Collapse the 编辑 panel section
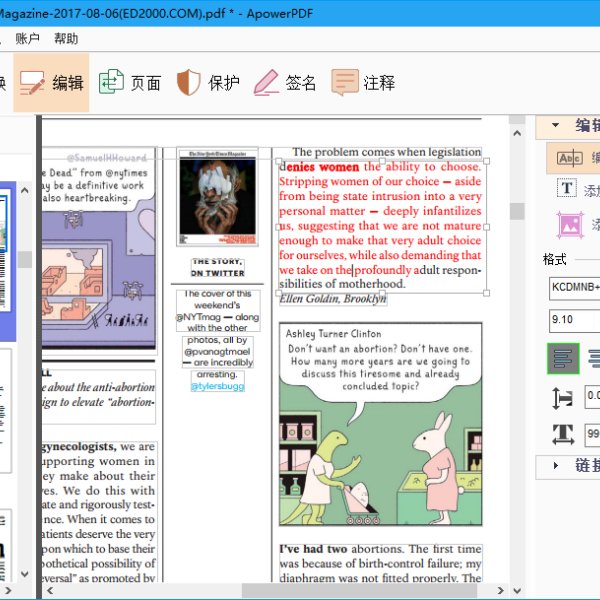The width and height of the screenshot is (600, 600). [x=556, y=125]
